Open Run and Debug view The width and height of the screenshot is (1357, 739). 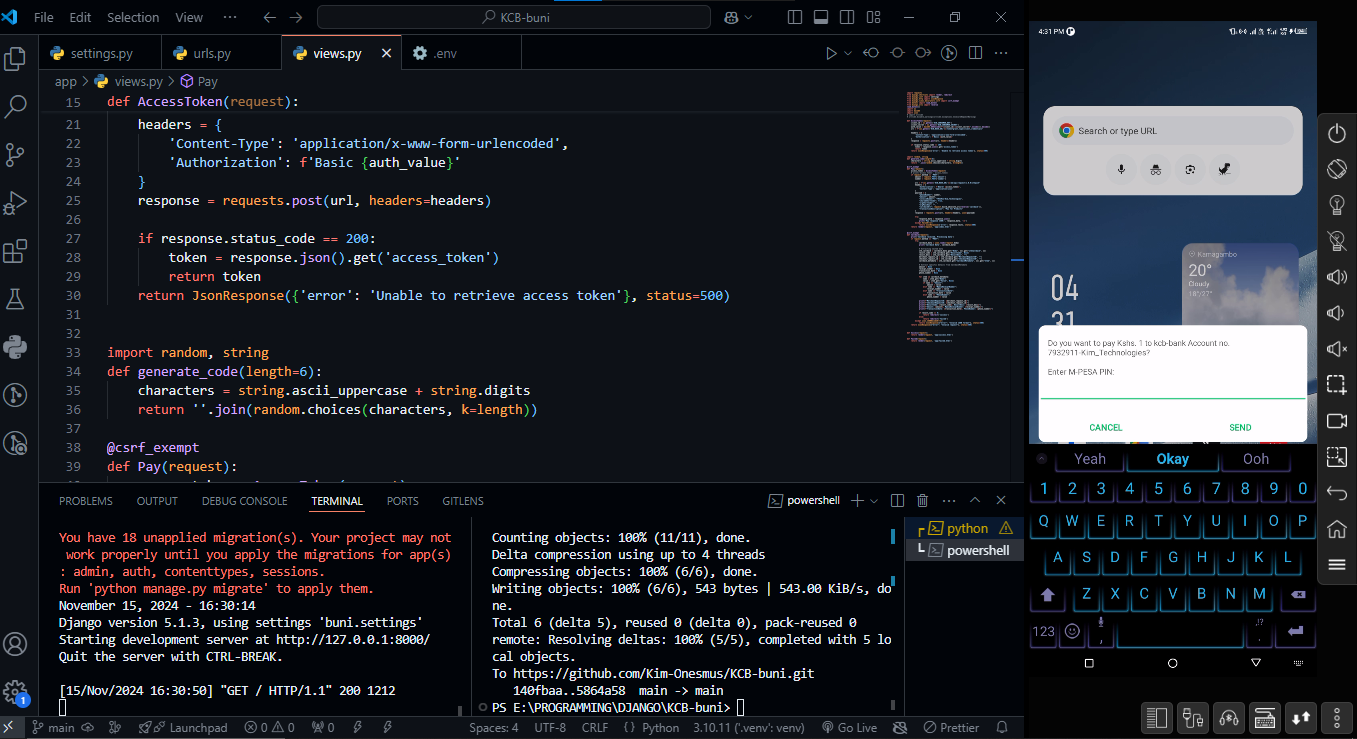click(15, 203)
